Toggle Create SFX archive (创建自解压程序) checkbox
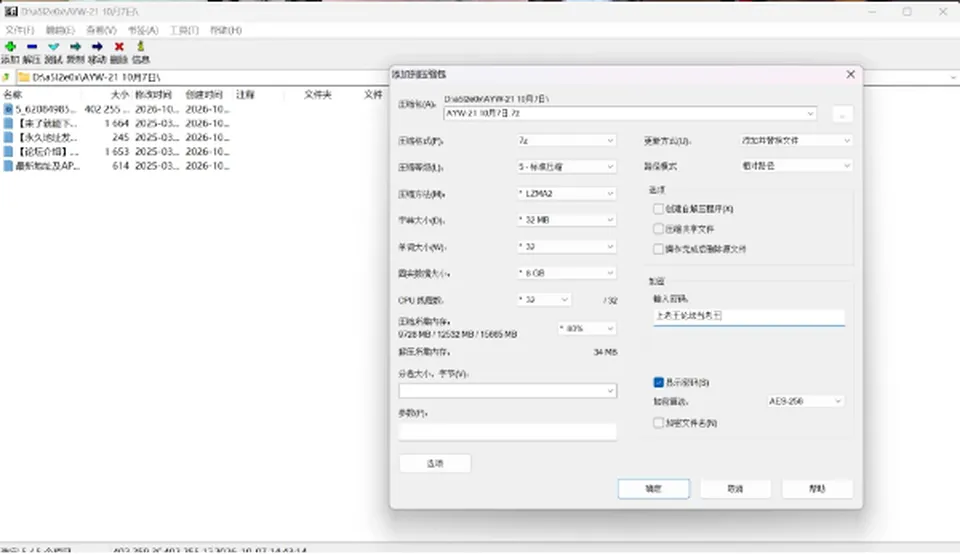Screen dimensions: 960x554 [658, 209]
